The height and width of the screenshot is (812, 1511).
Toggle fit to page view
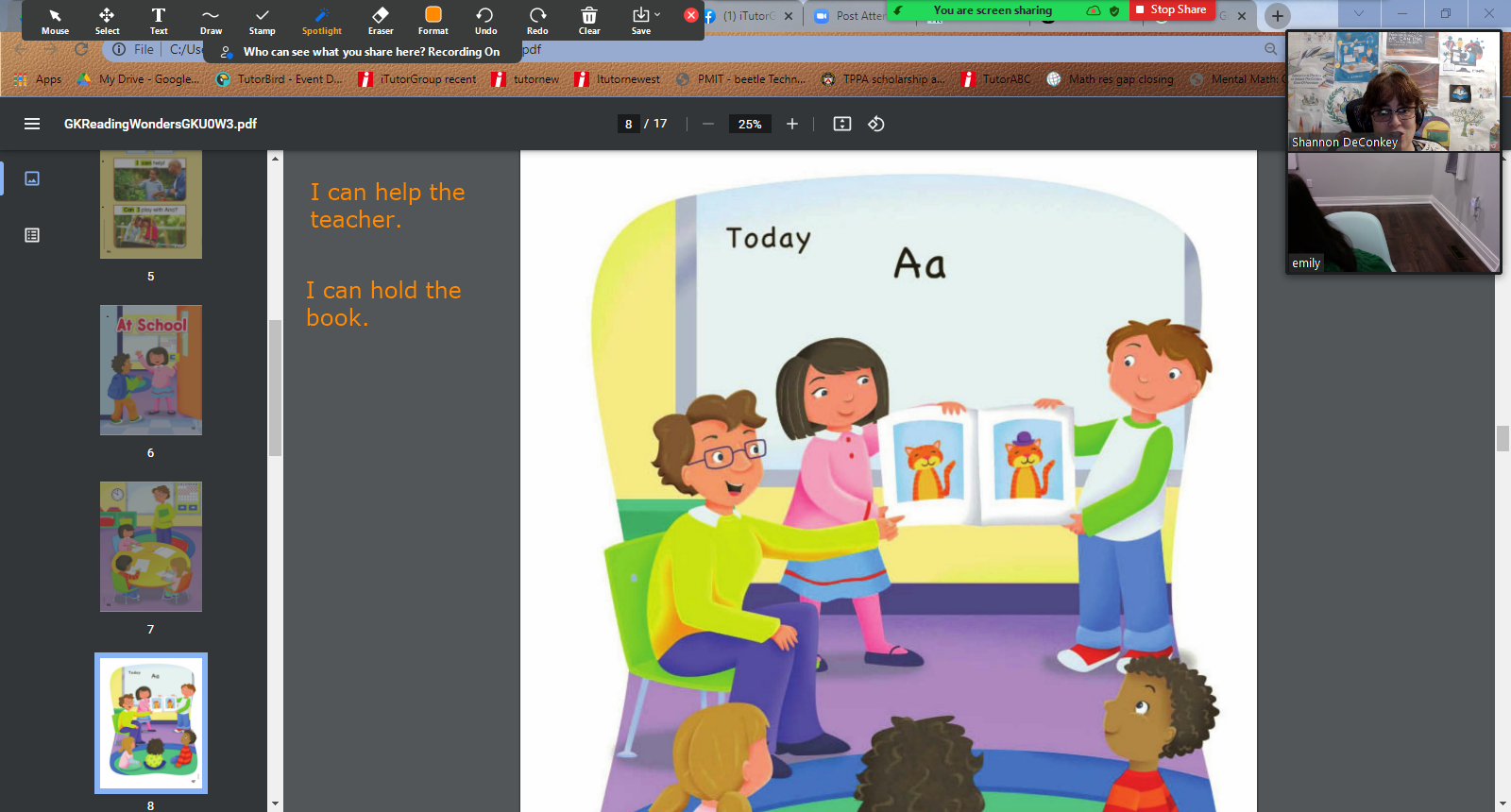[x=842, y=124]
